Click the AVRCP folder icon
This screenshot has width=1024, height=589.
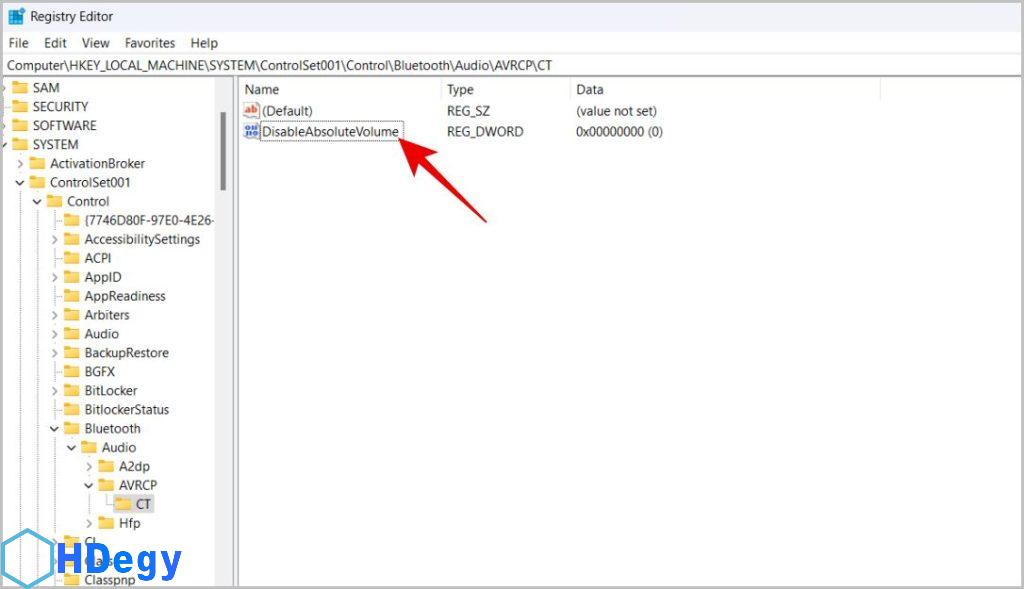(106, 485)
